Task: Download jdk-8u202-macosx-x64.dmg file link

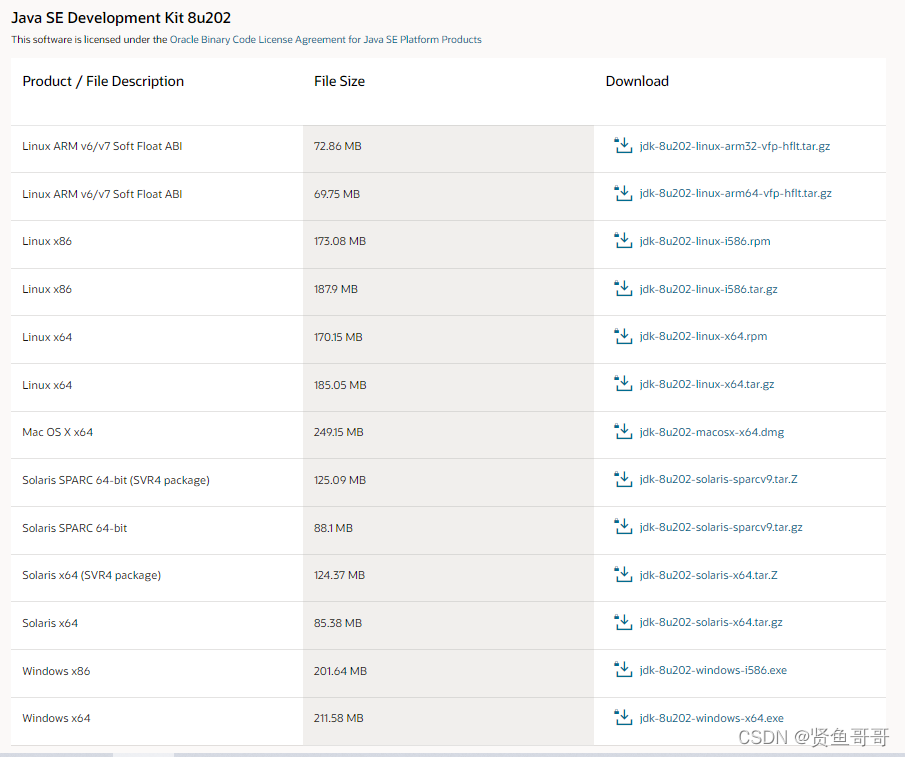Action: [712, 432]
